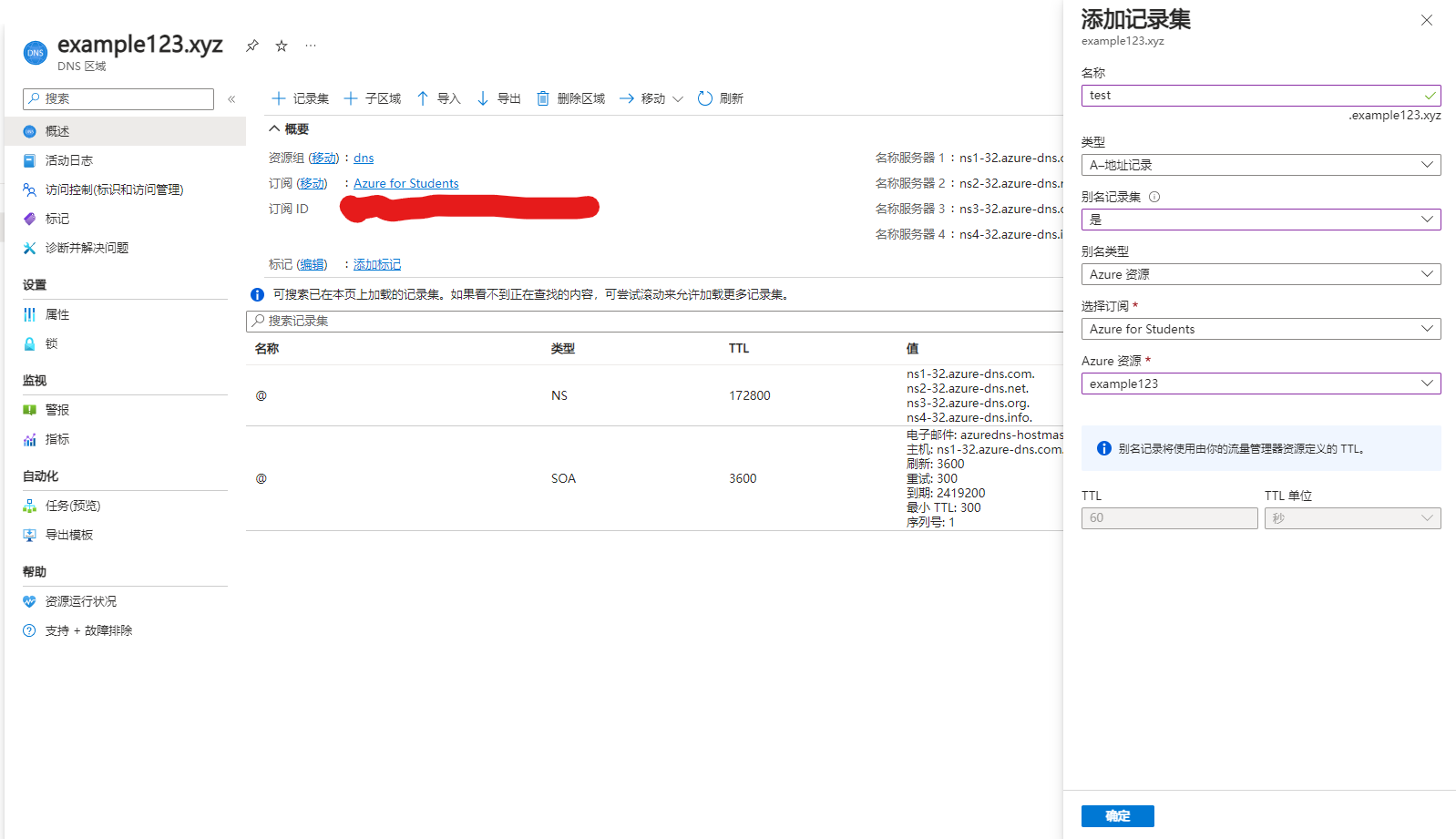Add a new record set (记录集)
Image resolution: width=1456 pixels, height=839 pixels.
point(300,98)
